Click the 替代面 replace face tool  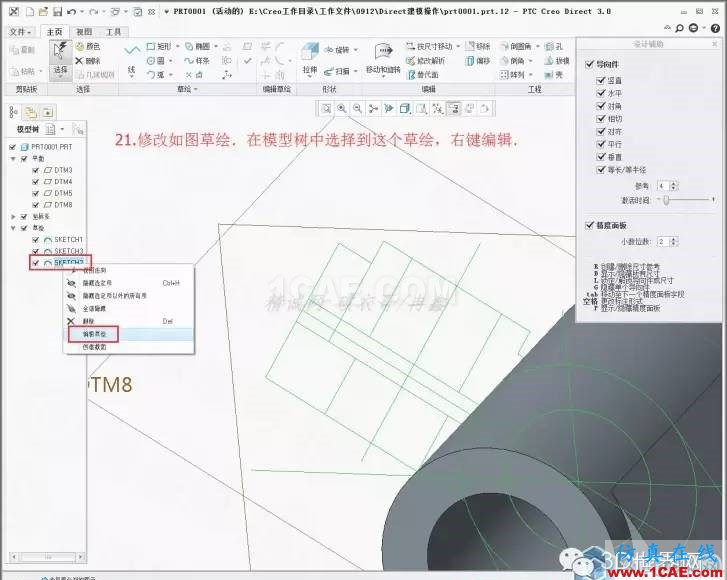click(422, 74)
